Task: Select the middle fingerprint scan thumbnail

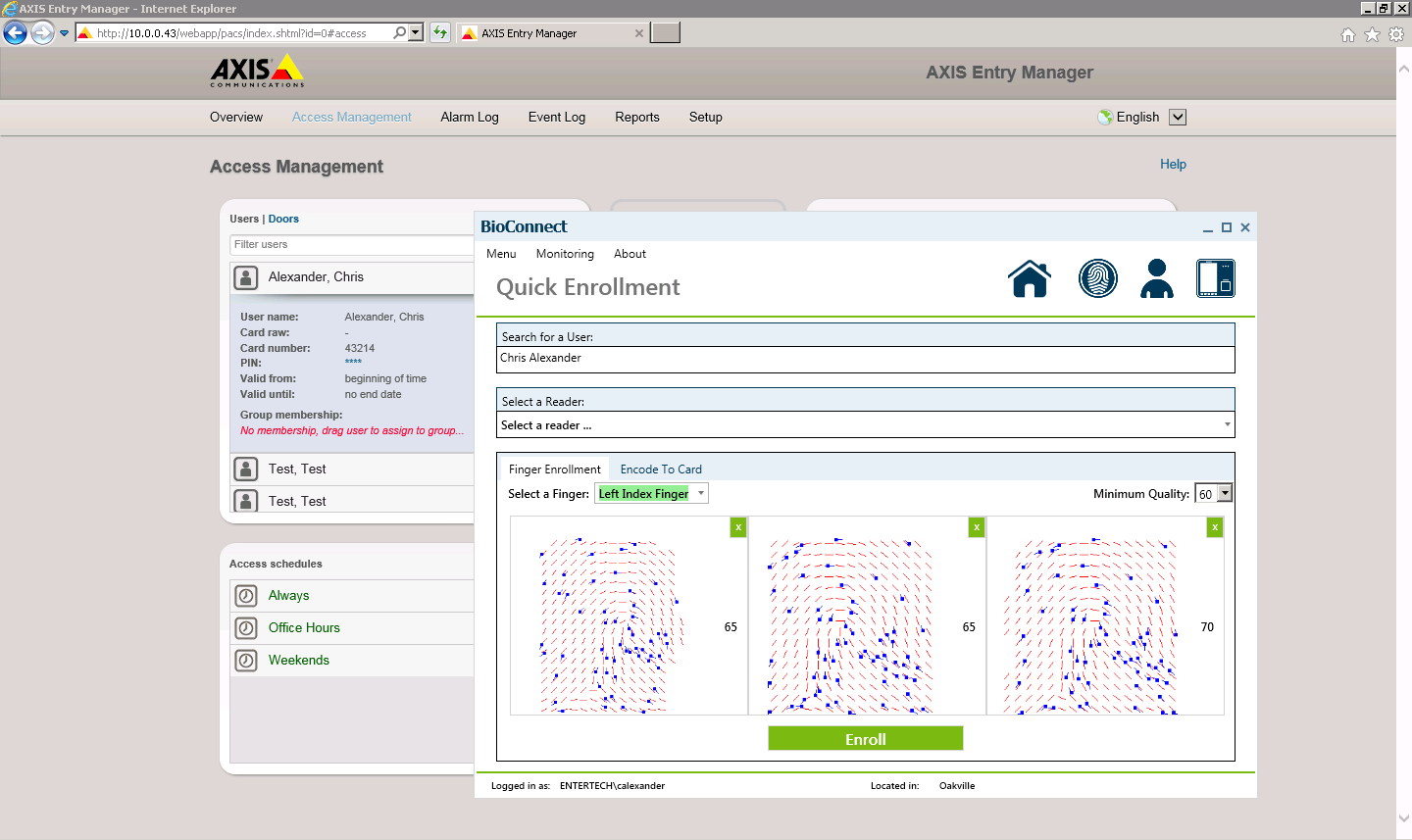Action: 851,625
